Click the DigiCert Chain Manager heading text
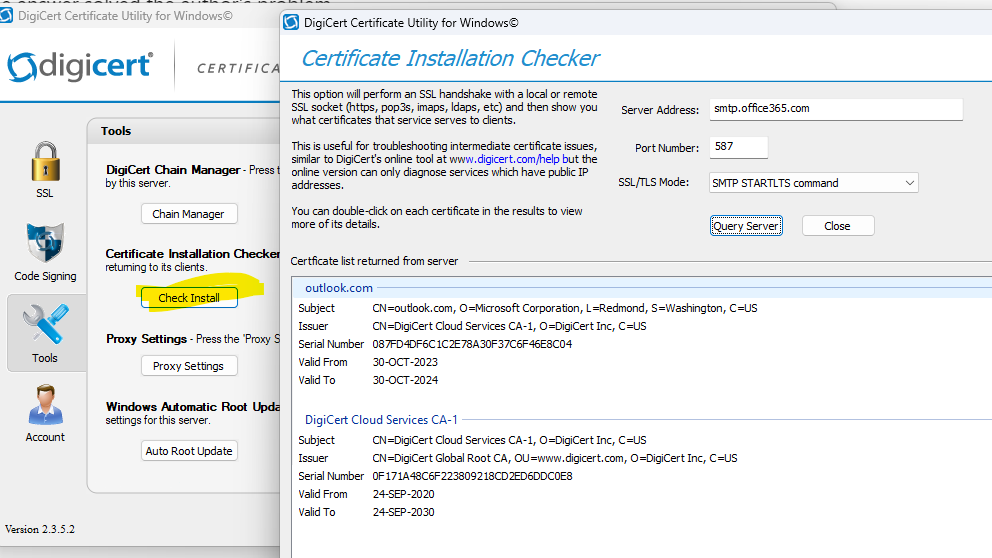992x558 pixels. (173, 170)
